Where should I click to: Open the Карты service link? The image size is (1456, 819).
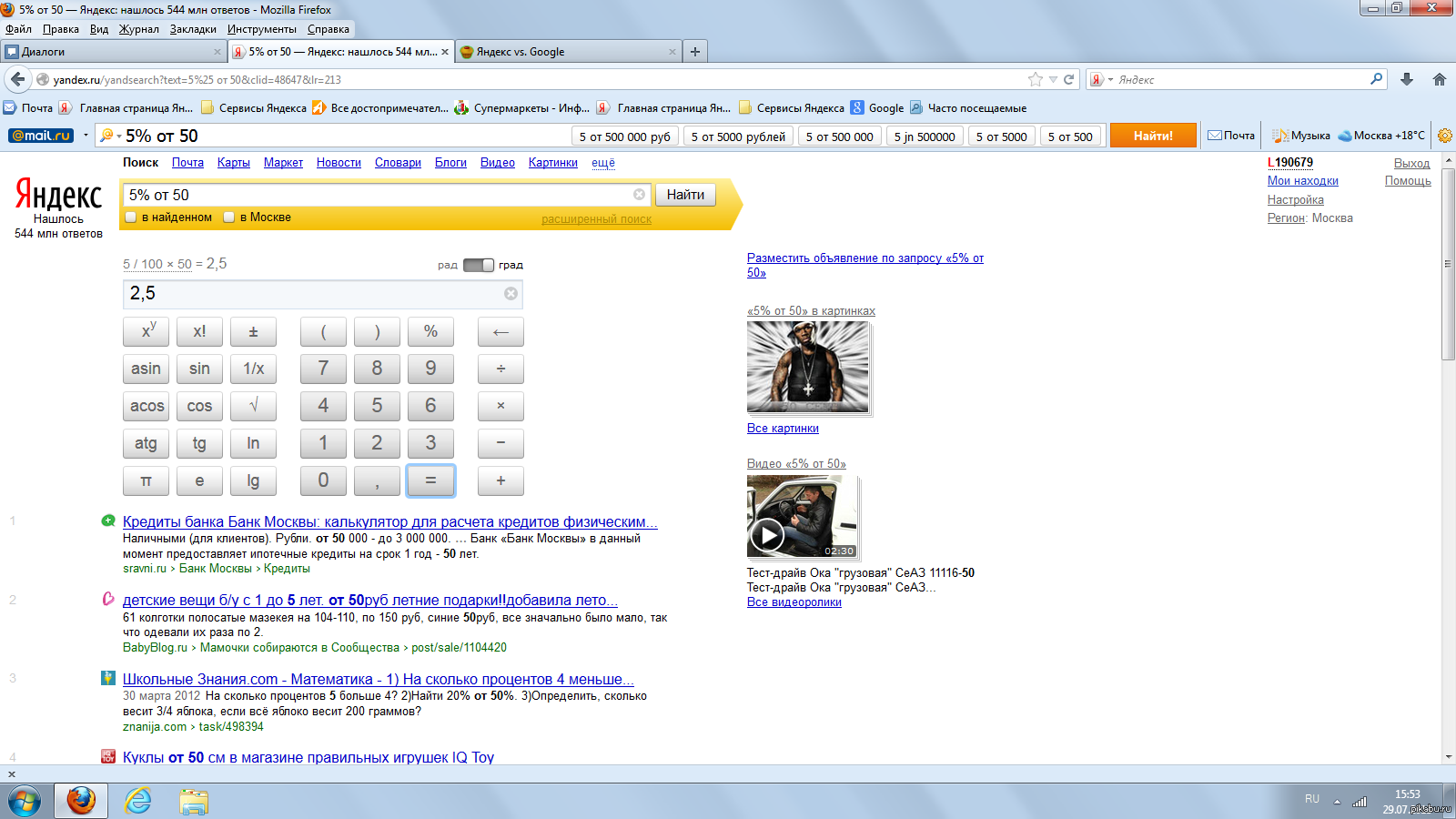coord(234,163)
